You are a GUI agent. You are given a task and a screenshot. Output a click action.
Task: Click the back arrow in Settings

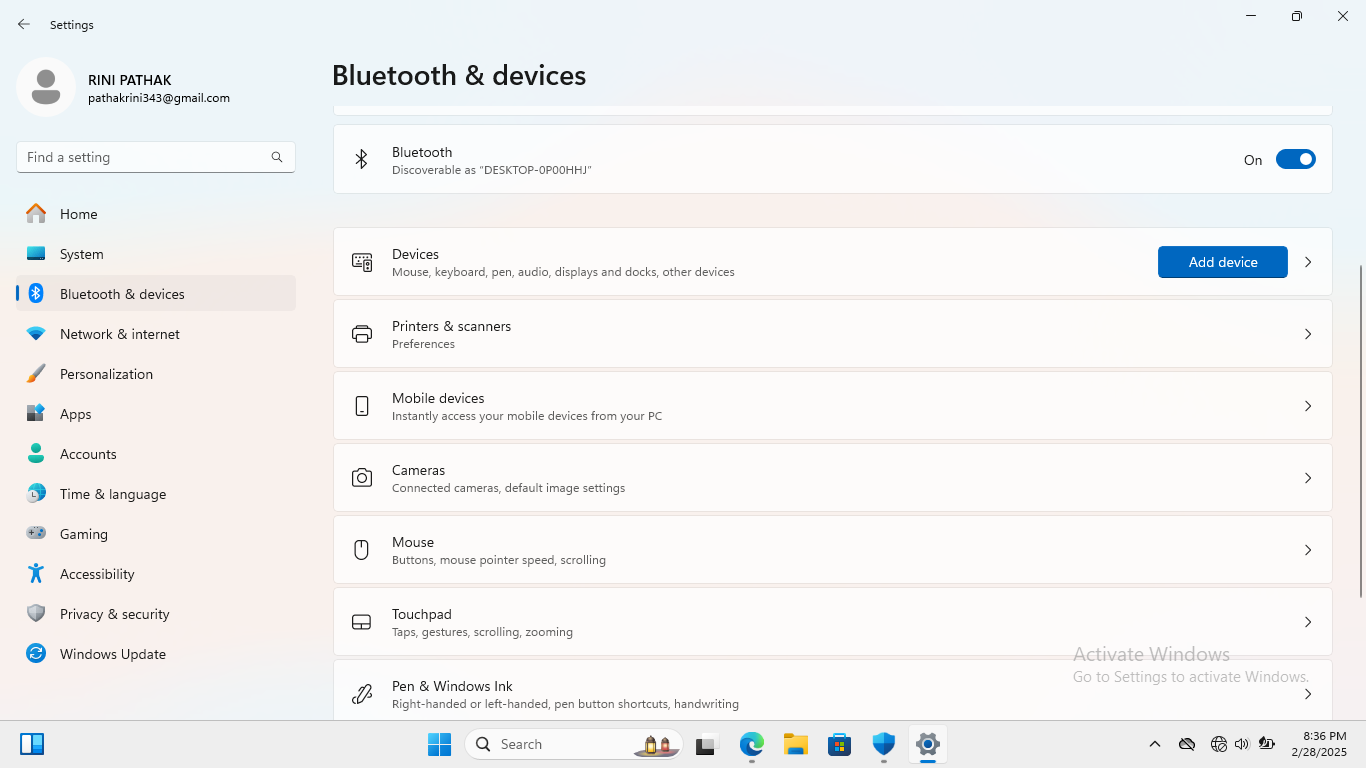[24, 24]
